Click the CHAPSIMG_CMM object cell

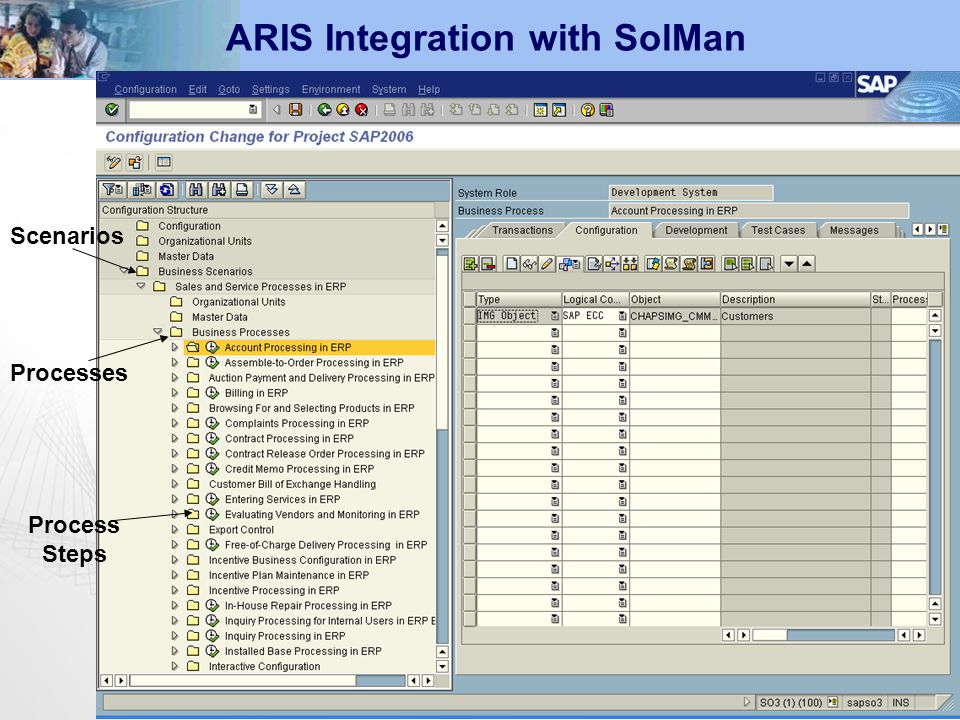[x=674, y=316]
